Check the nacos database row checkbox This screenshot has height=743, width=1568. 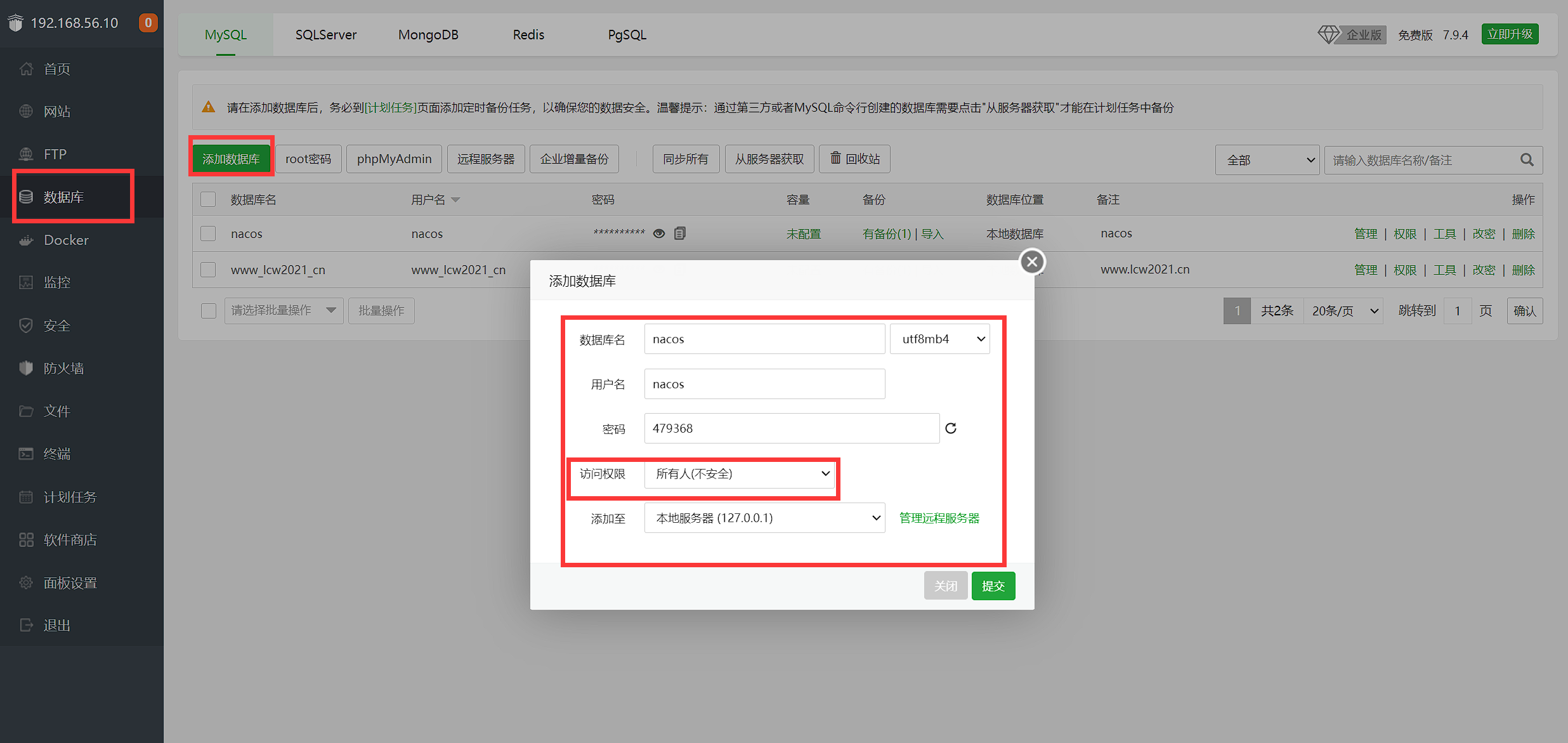click(x=208, y=233)
